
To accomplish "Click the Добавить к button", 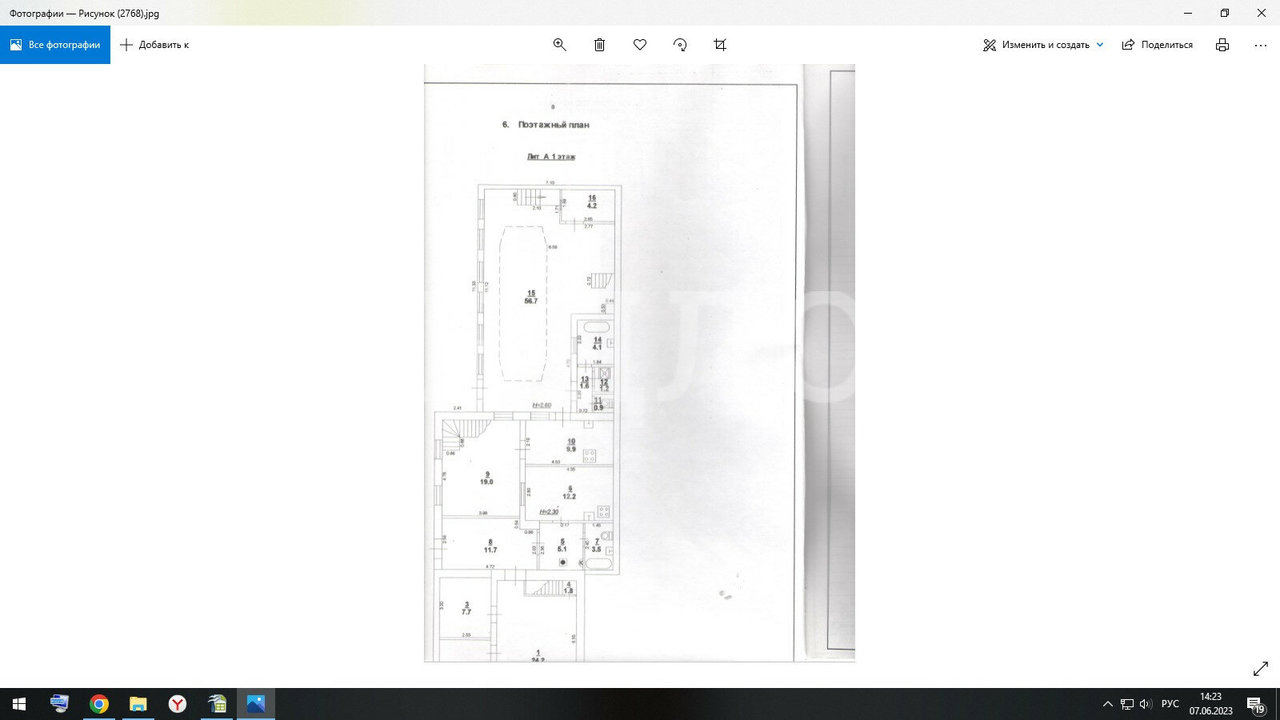I will (155, 45).
